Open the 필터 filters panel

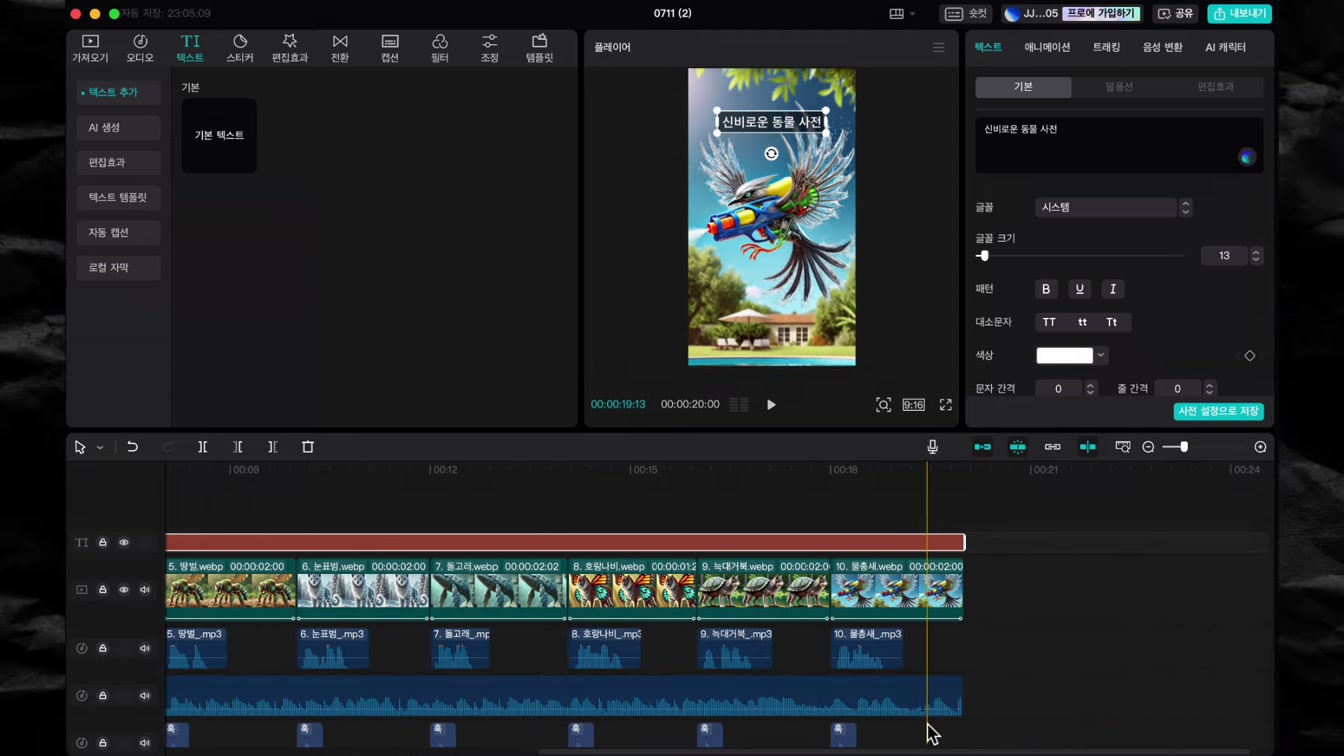[440, 48]
